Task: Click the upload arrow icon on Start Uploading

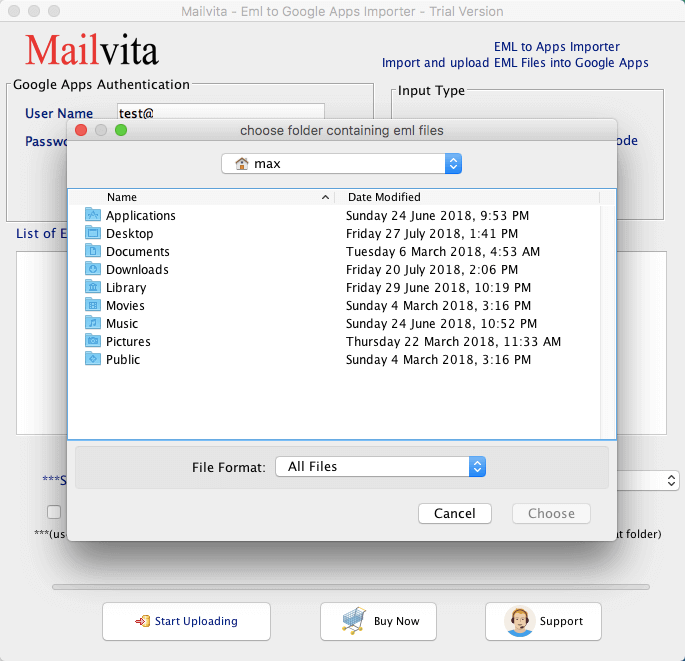Action: [142, 621]
